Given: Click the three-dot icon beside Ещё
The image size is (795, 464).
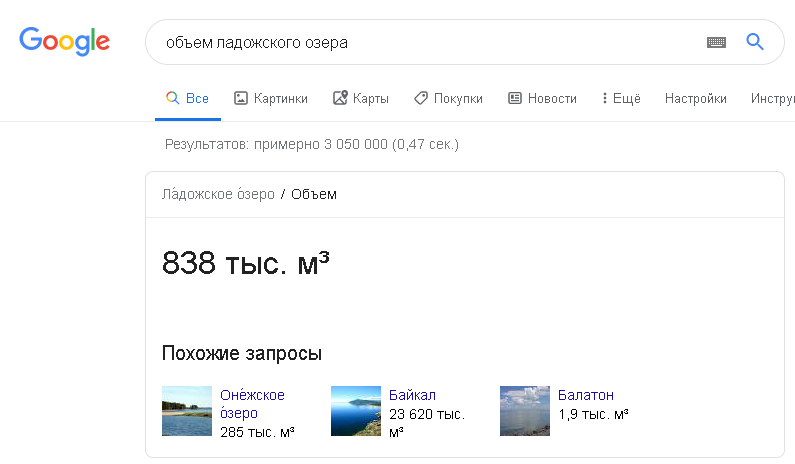Looking at the screenshot, I should click(x=604, y=98).
